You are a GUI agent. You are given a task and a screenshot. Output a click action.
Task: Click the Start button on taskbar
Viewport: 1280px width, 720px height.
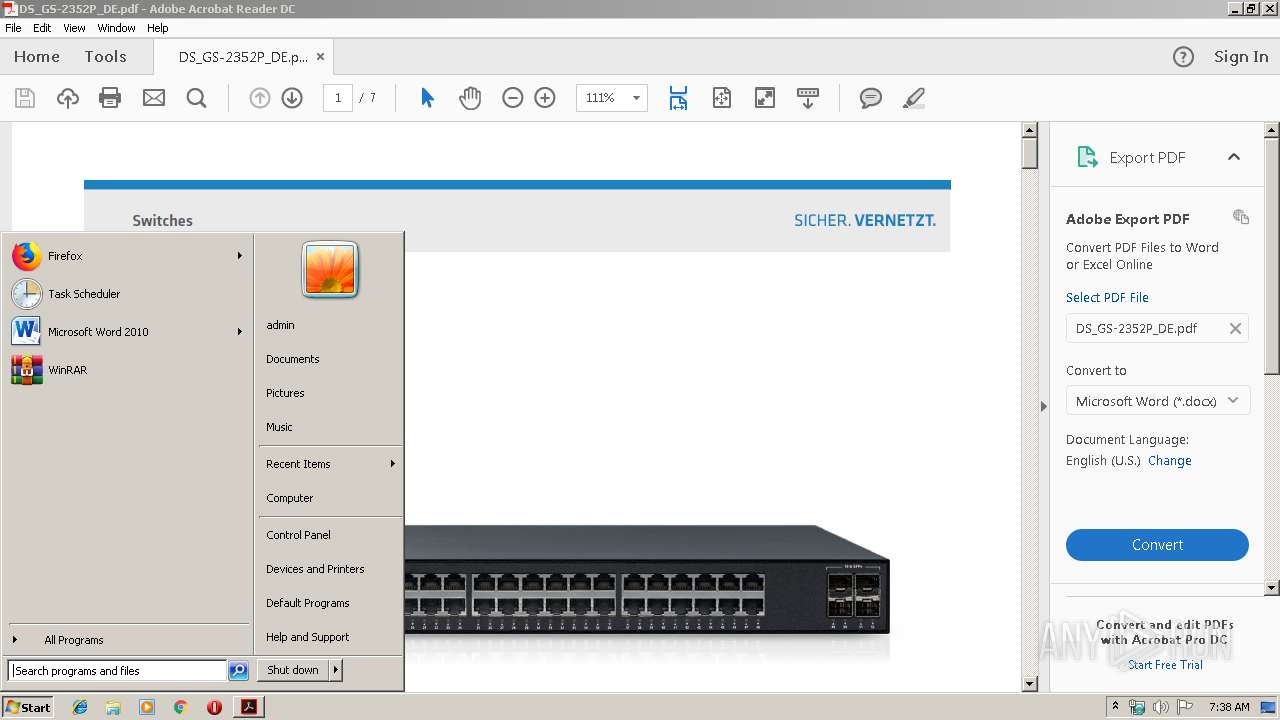pos(27,707)
